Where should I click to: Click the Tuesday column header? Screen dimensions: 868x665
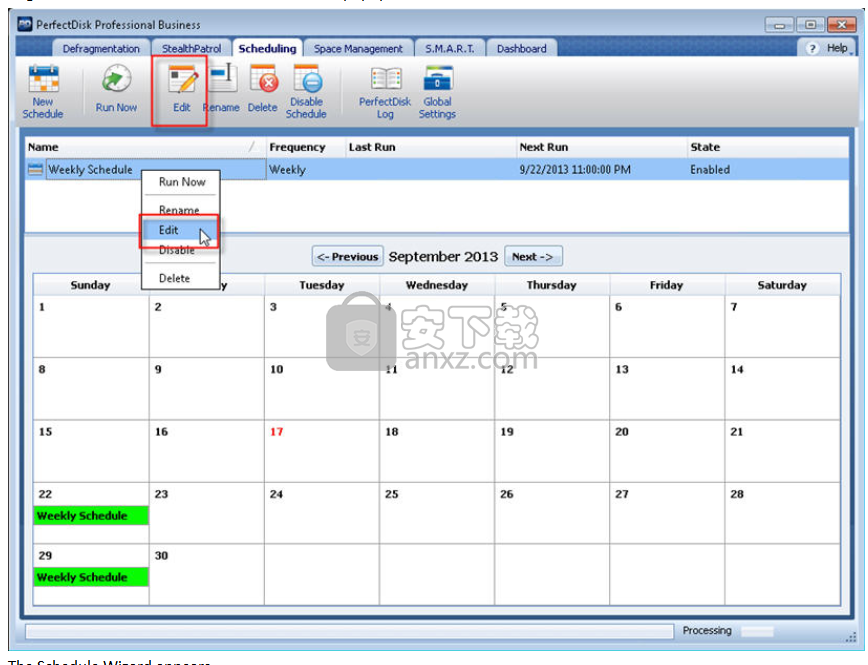pos(322,285)
